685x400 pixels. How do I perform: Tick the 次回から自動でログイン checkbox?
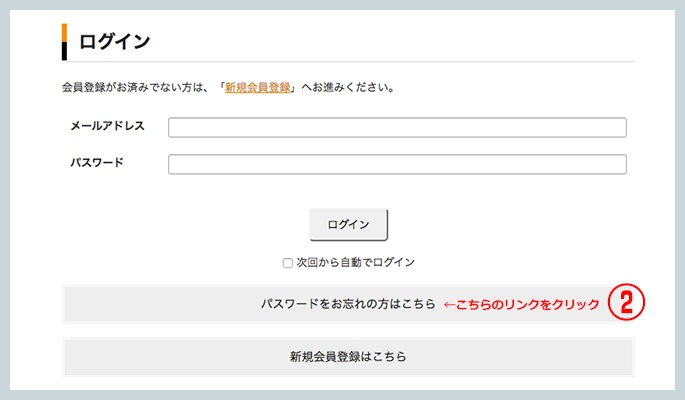pyautogui.click(x=287, y=263)
